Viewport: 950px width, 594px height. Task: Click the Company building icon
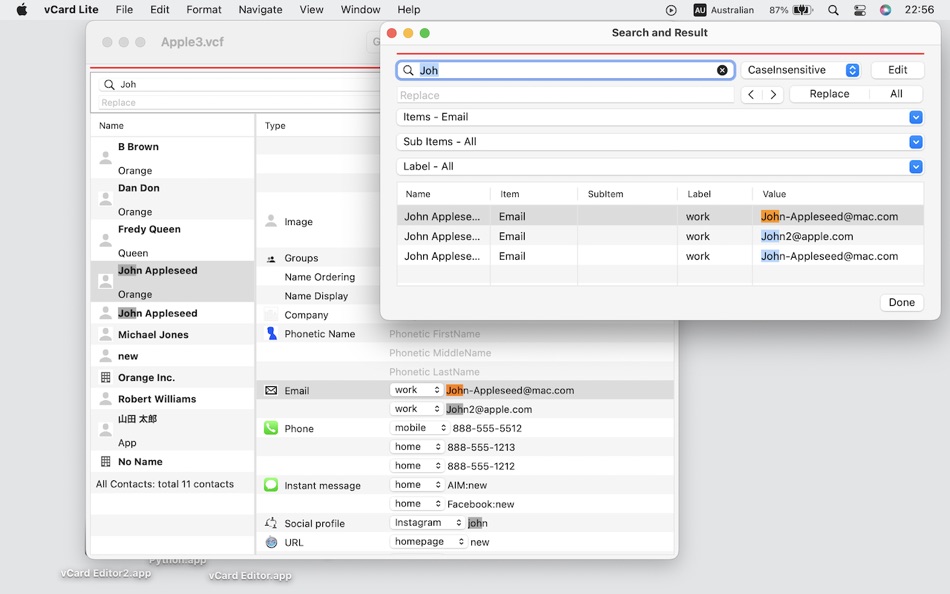tap(271, 315)
